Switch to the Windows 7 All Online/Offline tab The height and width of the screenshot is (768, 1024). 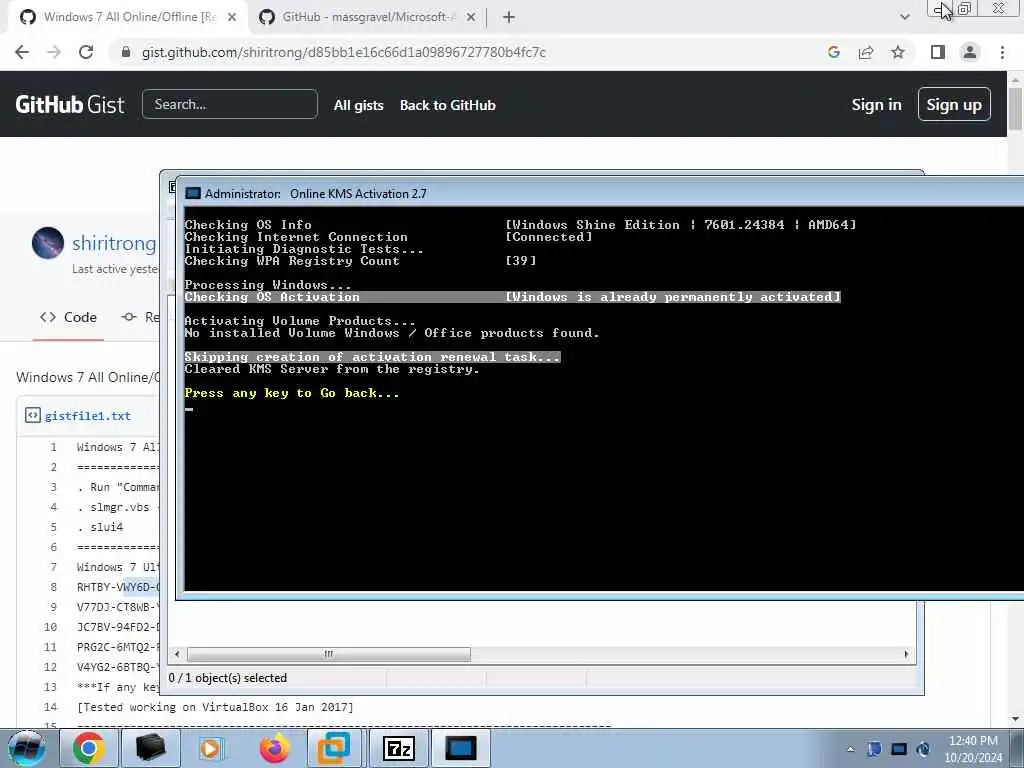click(x=129, y=17)
